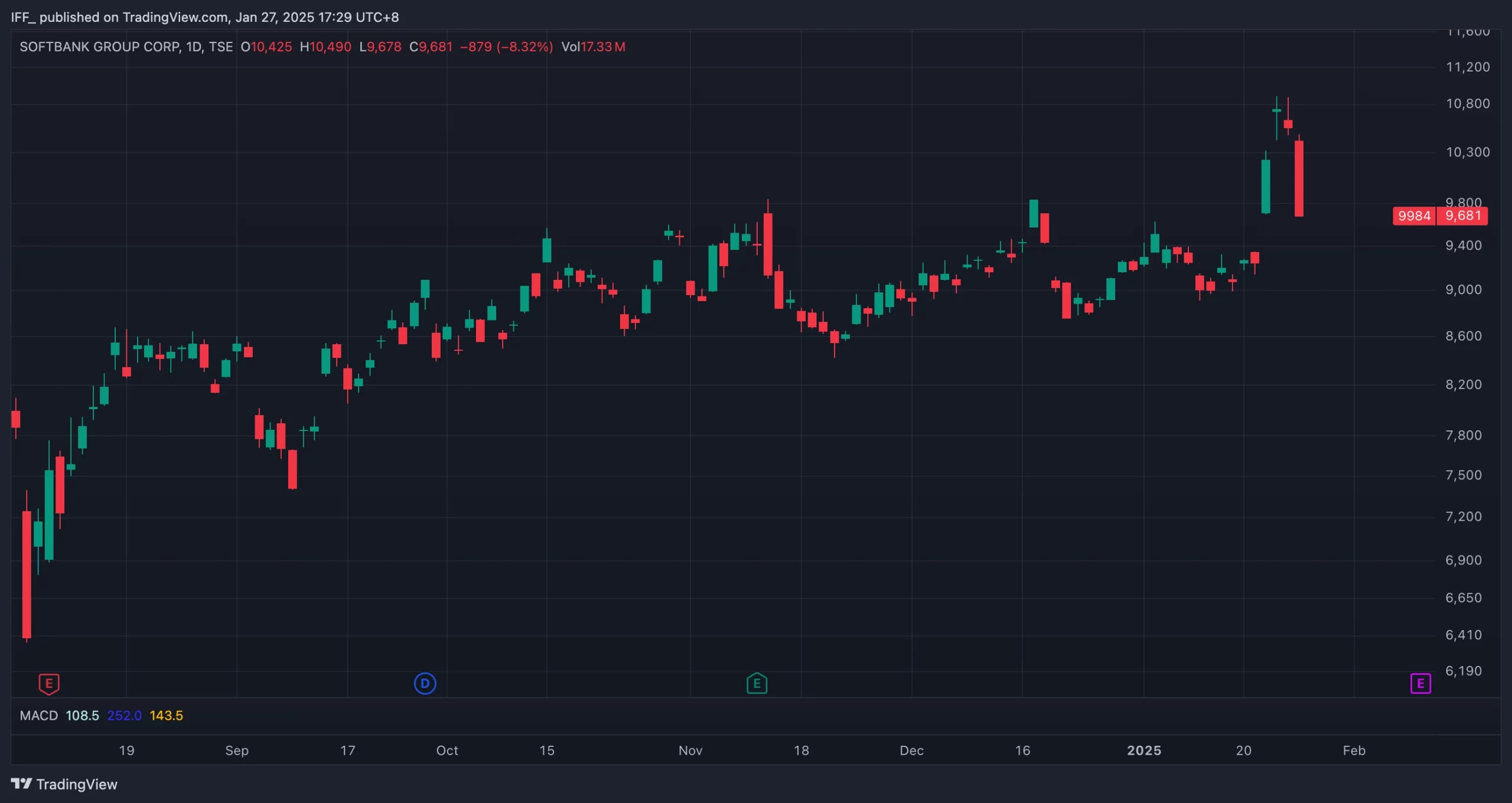This screenshot has height=803, width=1512.
Task: Click the 6,650 price axis label
Action: coord(1464,598)
